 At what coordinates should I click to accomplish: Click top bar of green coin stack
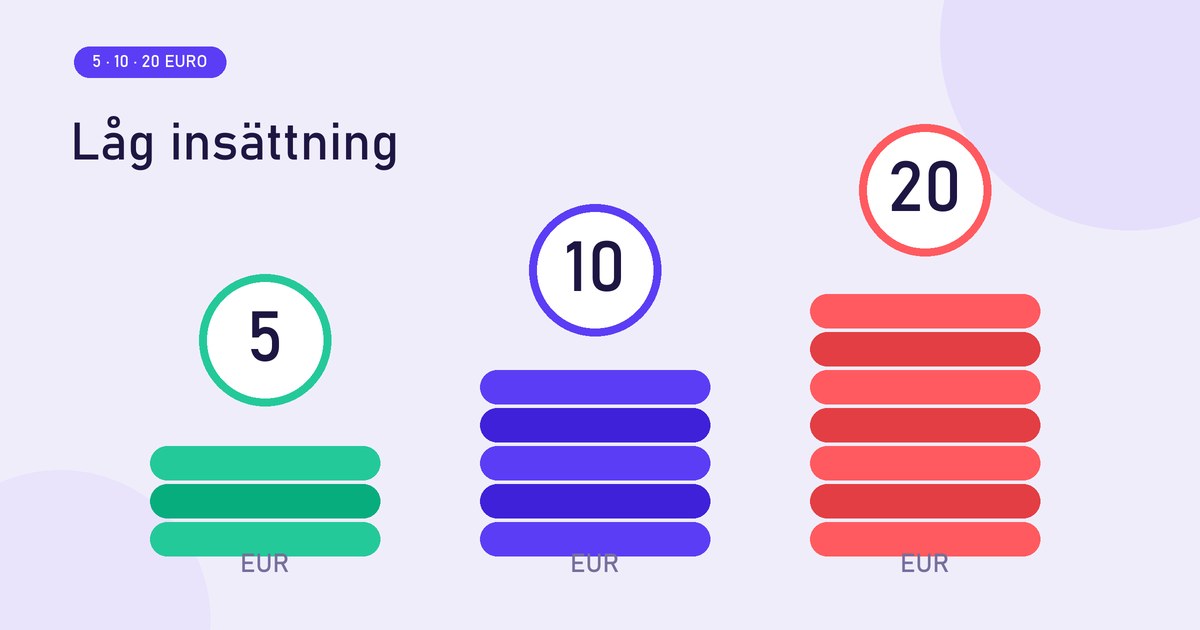tap(265, 463)
